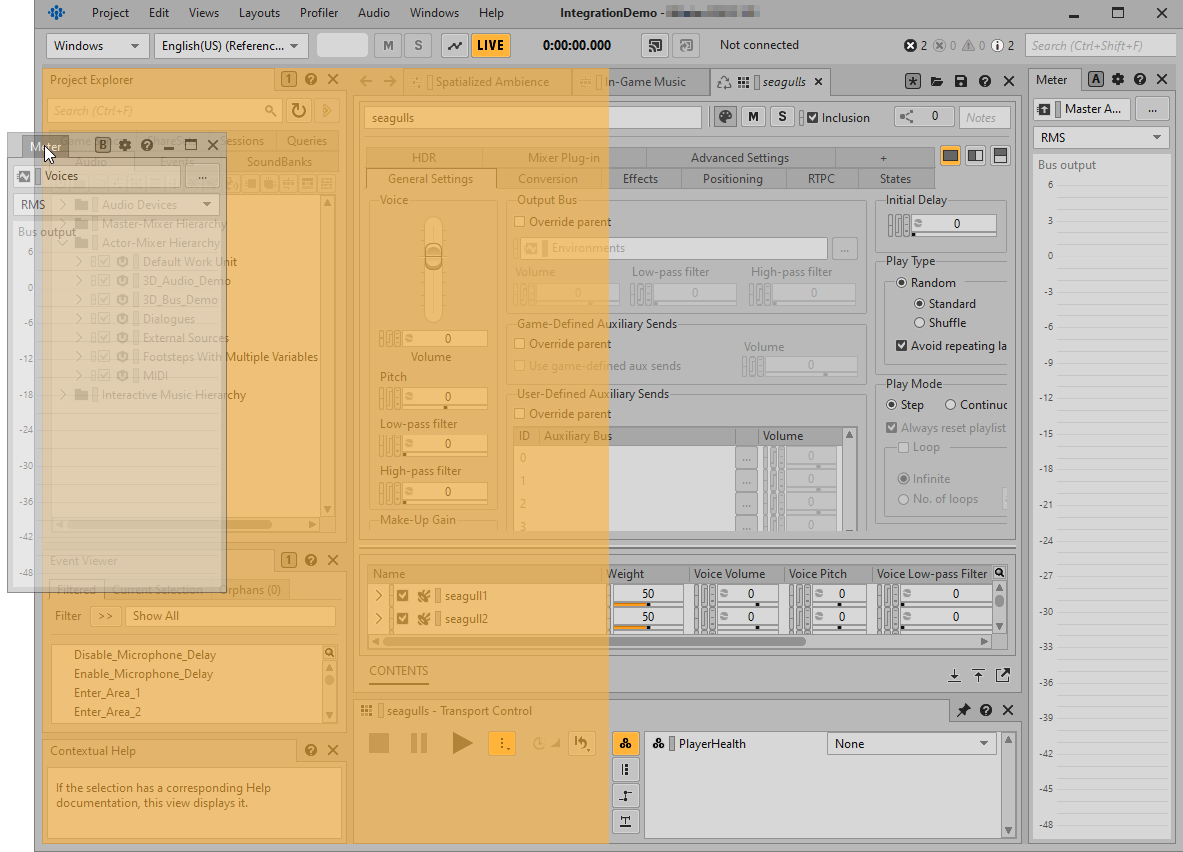Click the Voice Volume fader handle

[x=433, y=256]
